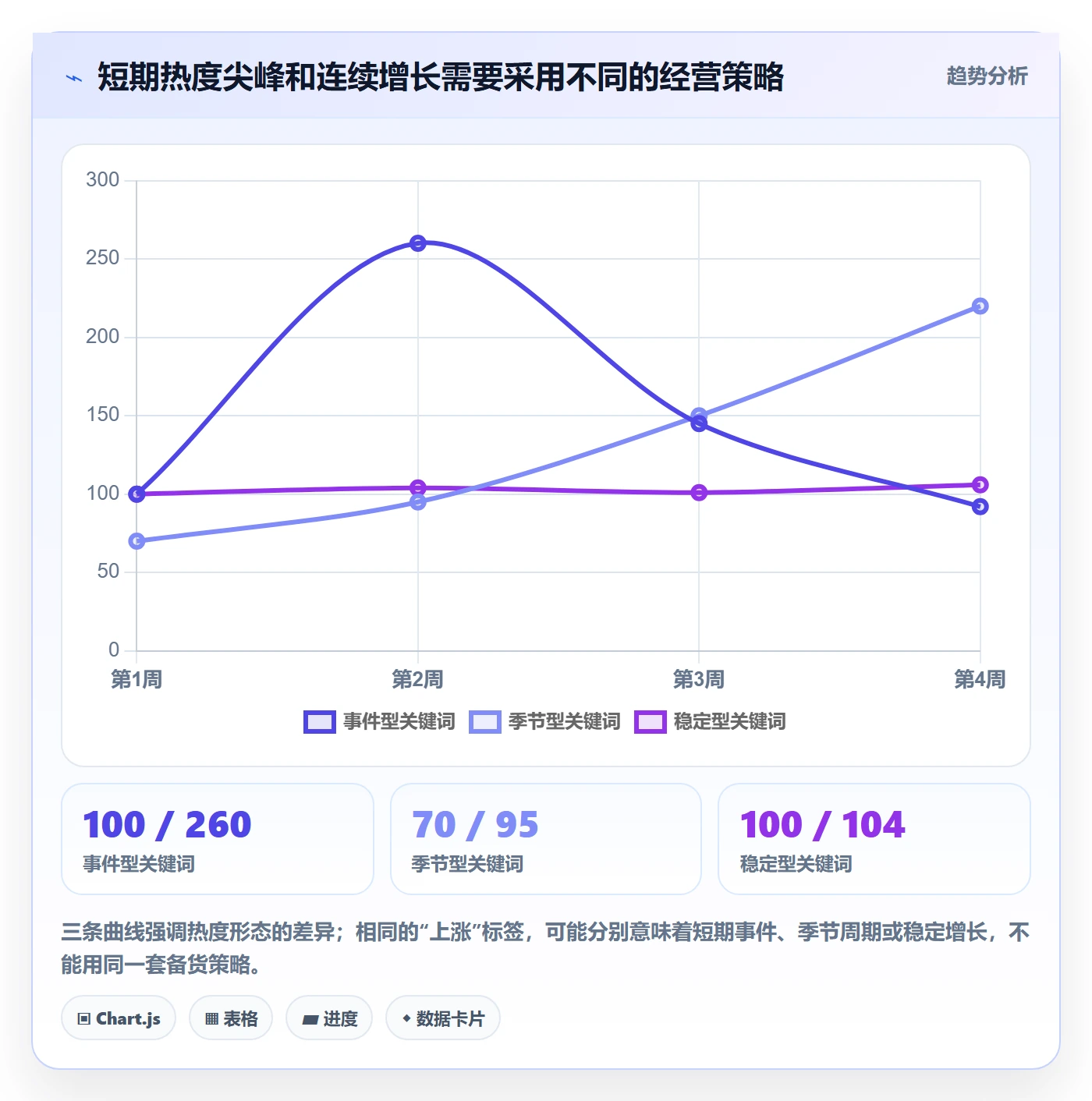This screenshot has height=1101, width=1092.
Task: Toggle the 稳定型关键词 legend item
Action: [710, 722]
